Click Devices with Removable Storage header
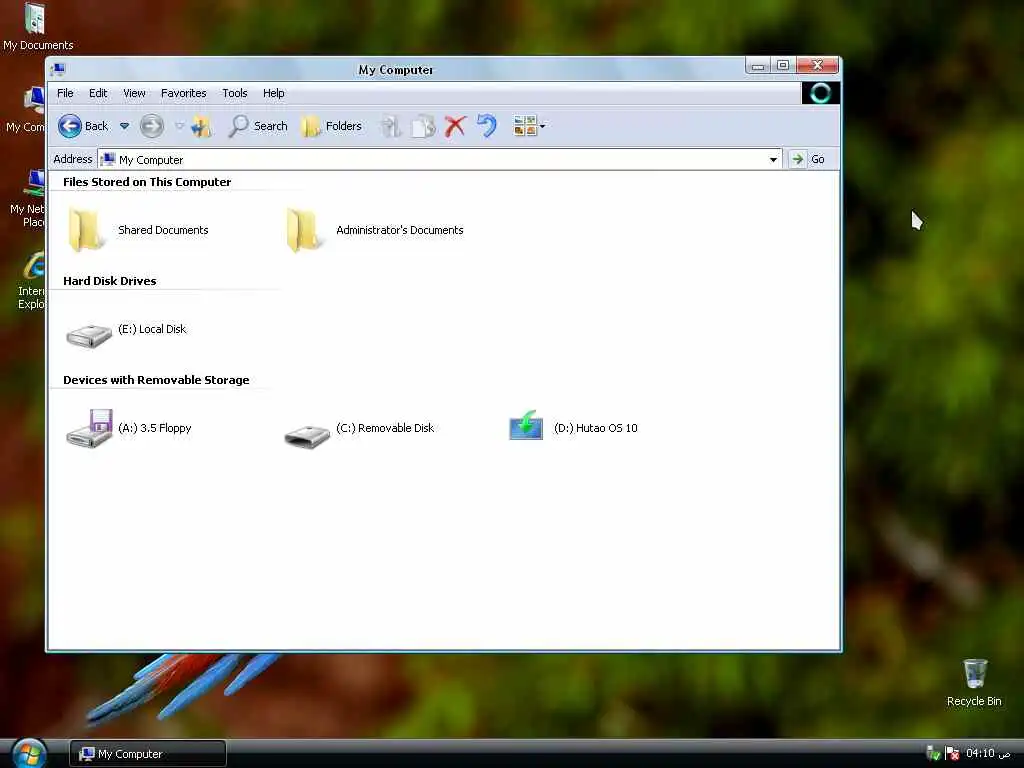 point(156,380)
